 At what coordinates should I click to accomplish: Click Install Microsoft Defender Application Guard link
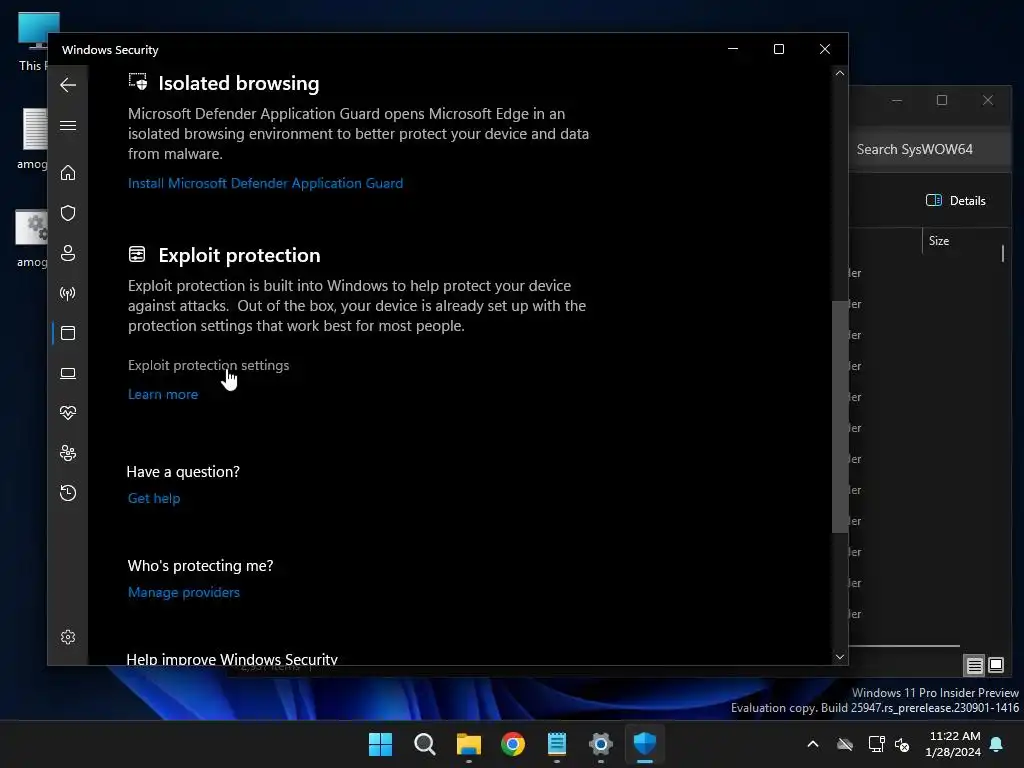265,184
